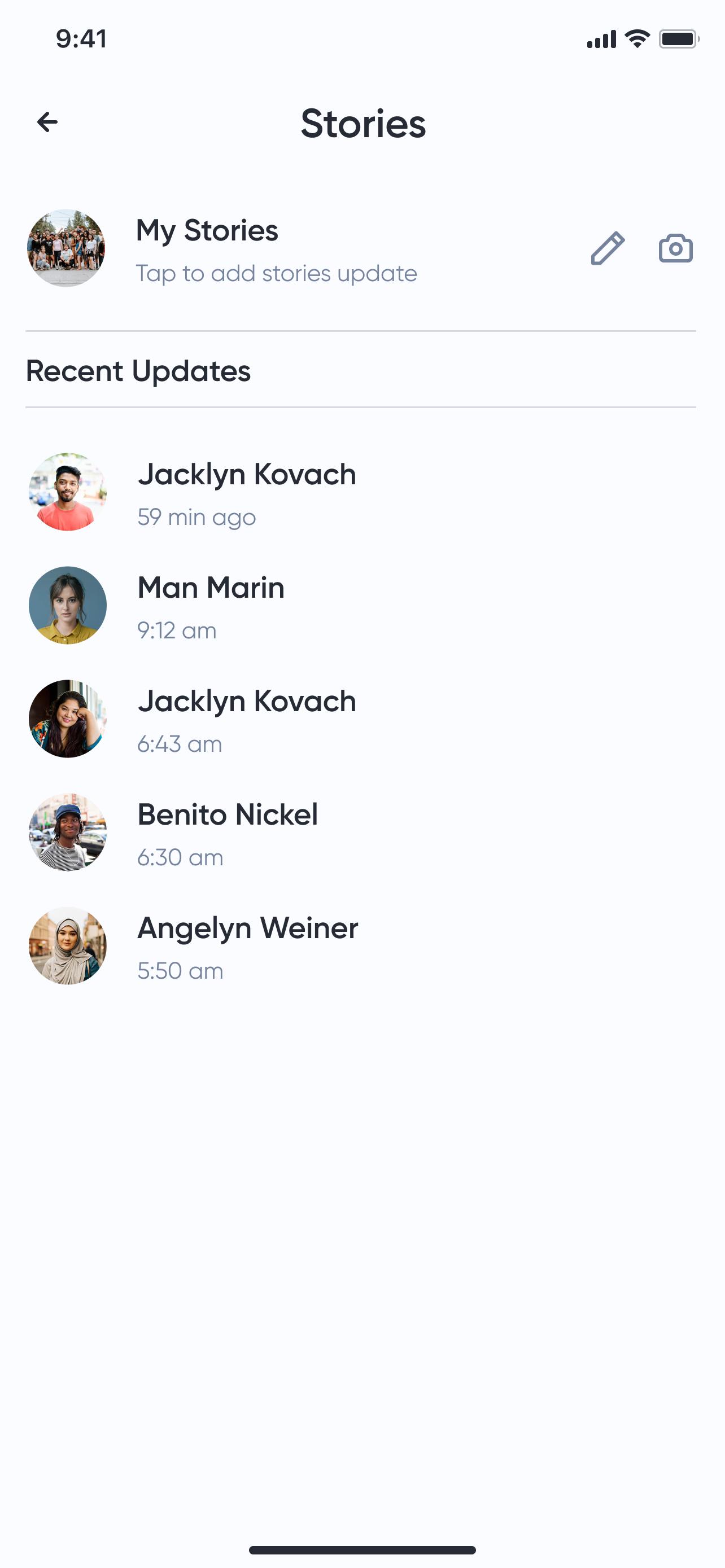Tap Benito Nickel's profile photo
725x1568 pixels.
(68, 832)
